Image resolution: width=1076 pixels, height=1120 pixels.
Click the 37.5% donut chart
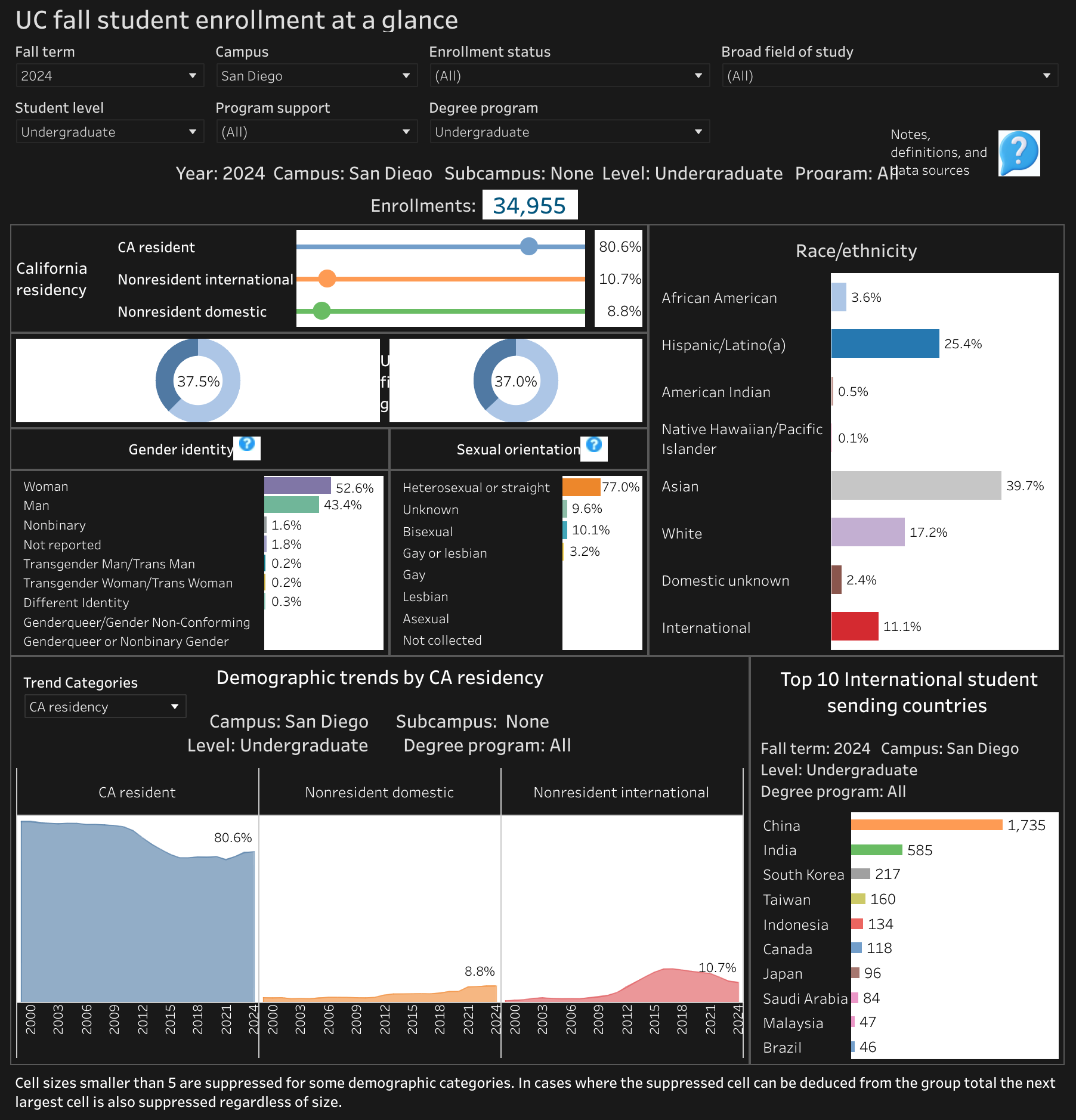[x=198, y=380]
